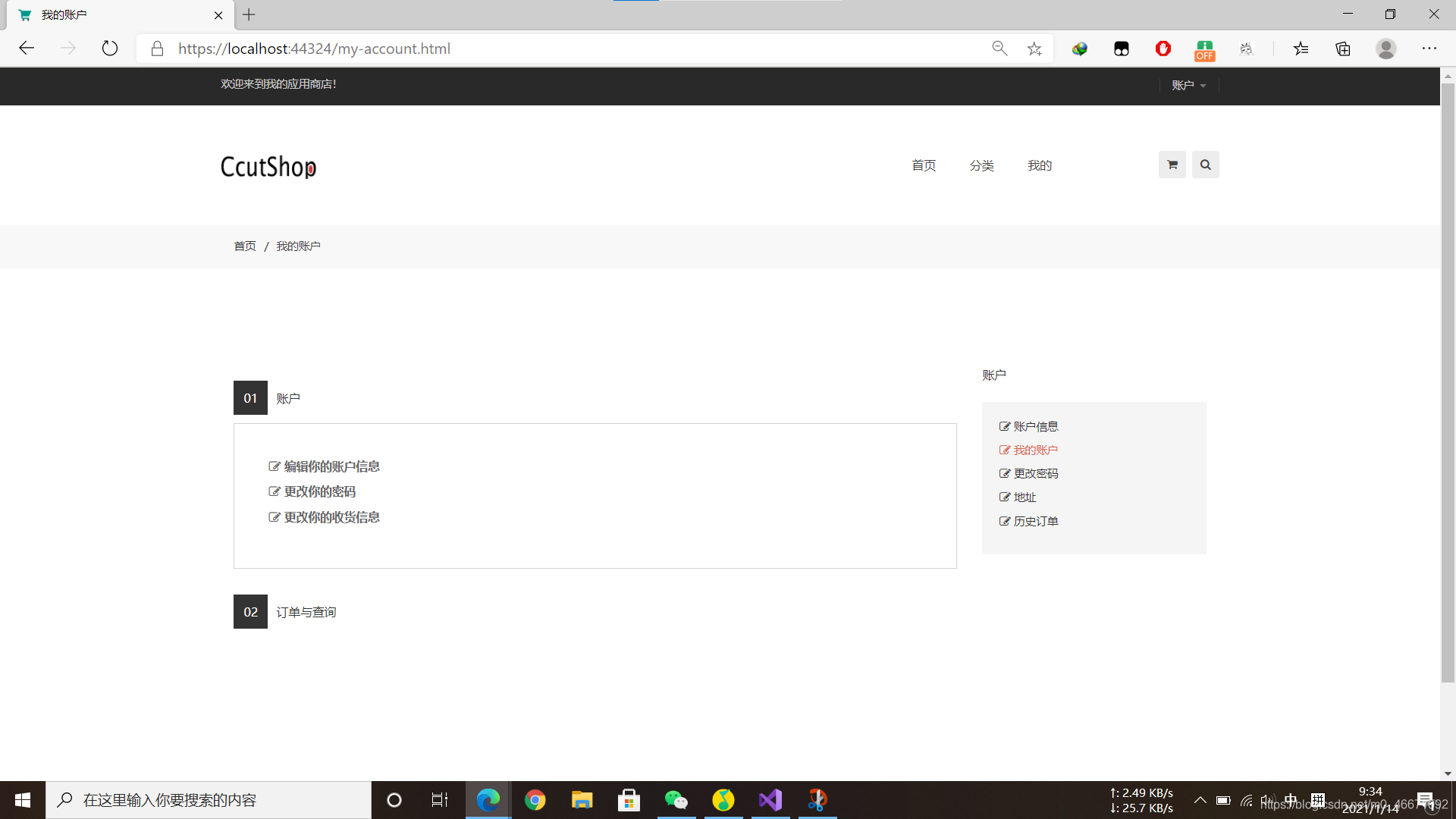Image resolution: width=1456 pixels, height=819 pixels.
Task: Collapse the 01 账户 section
Action: [287, 398]
